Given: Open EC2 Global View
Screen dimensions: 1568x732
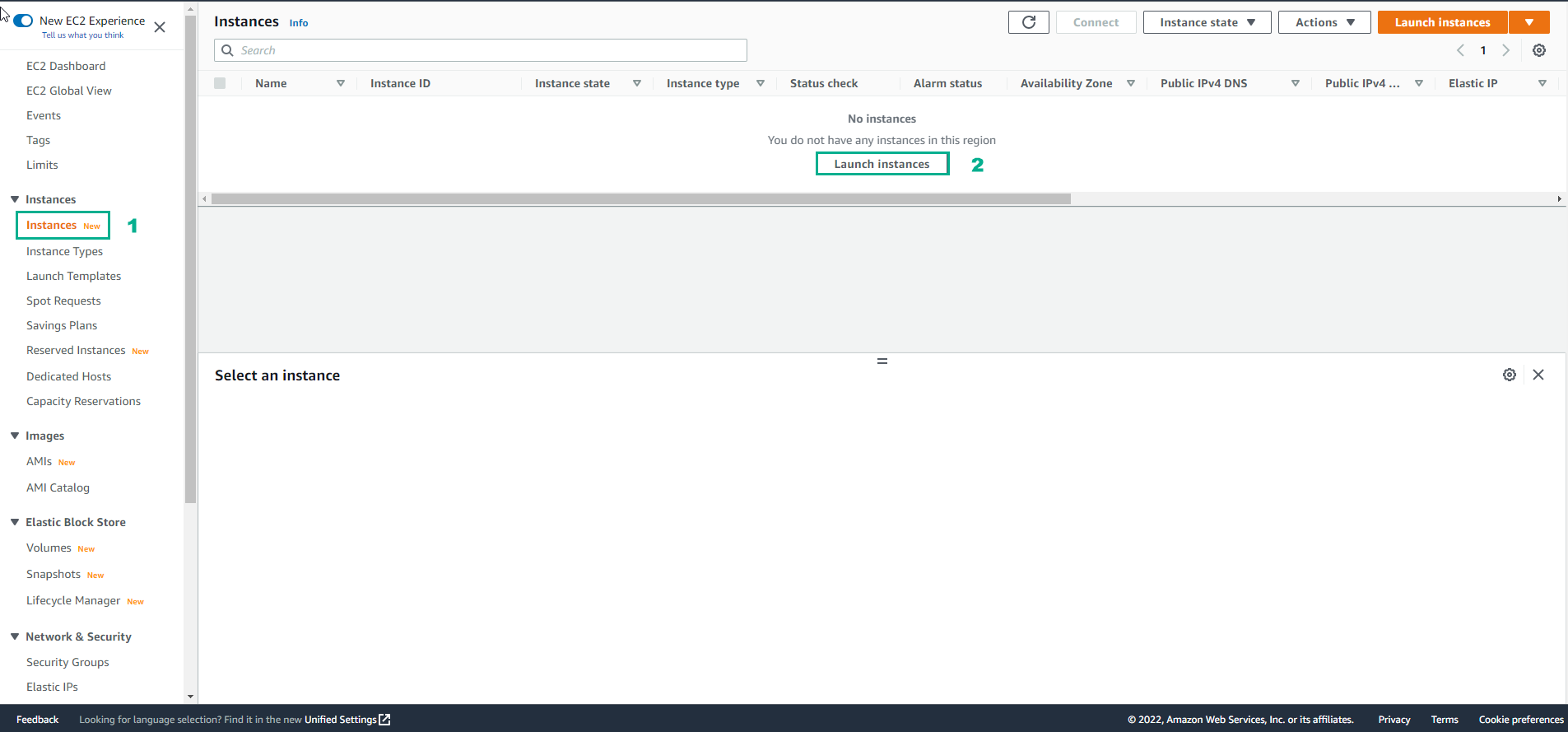Looking at the screenshot, I should click(x=69, y=91).
